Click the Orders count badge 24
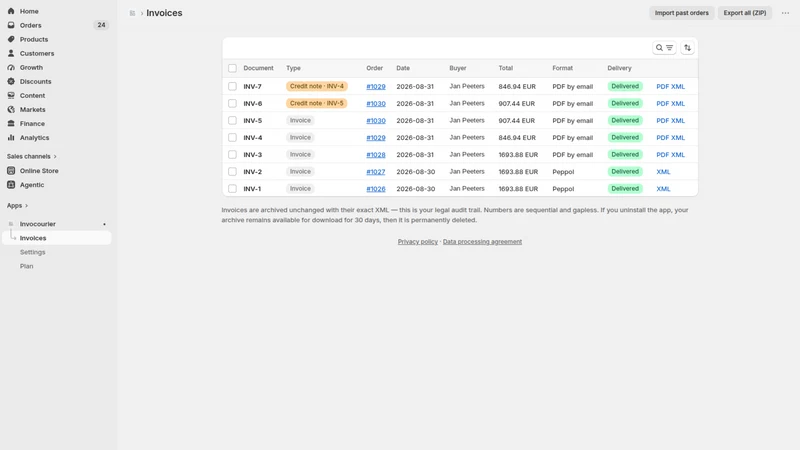 (101, 25)
